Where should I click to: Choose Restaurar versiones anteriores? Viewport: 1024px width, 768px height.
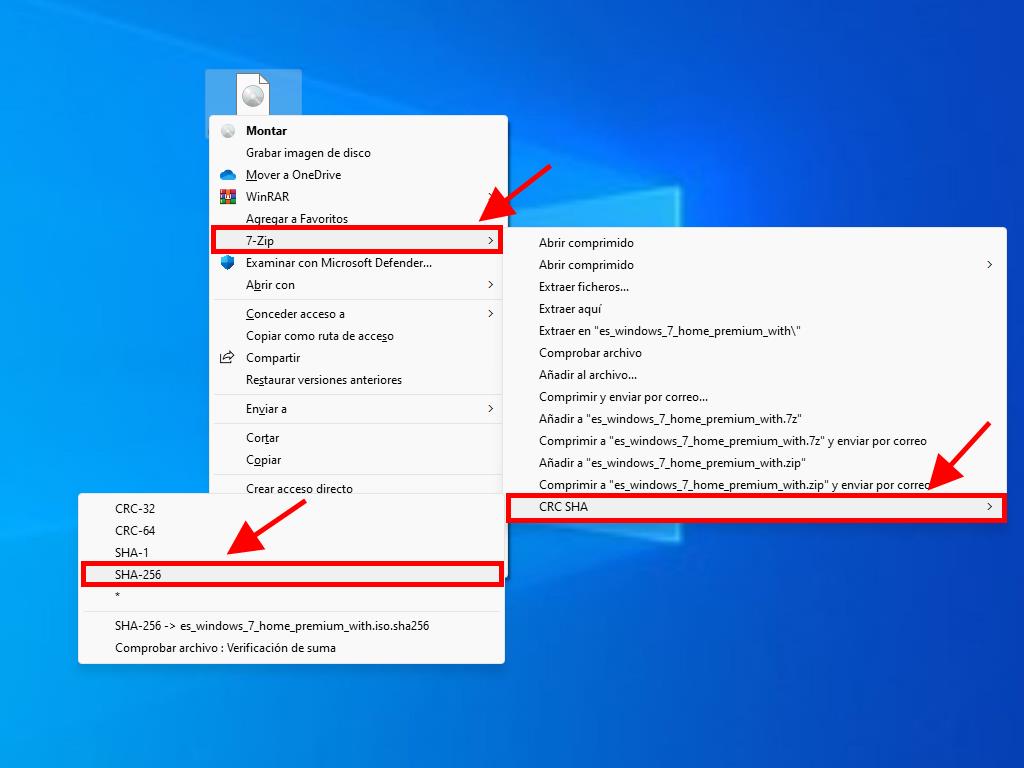click(x=358, y=379)
